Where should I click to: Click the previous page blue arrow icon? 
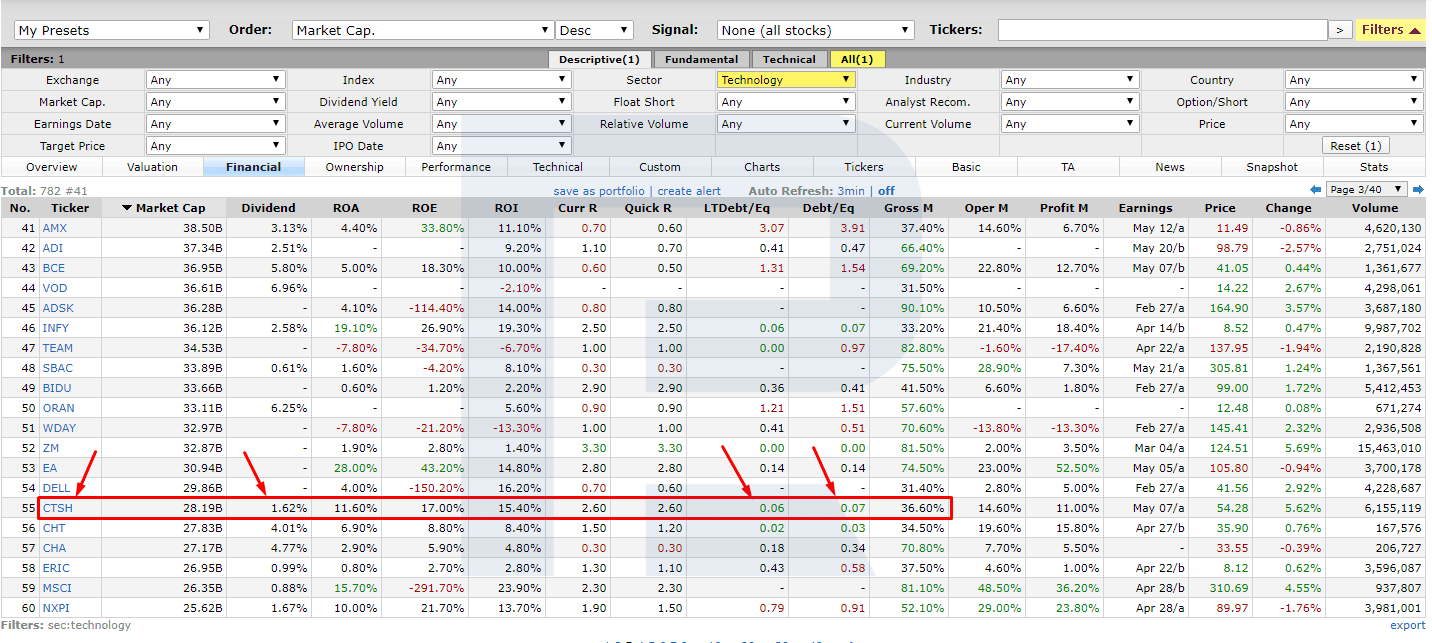coord(1315,190)
